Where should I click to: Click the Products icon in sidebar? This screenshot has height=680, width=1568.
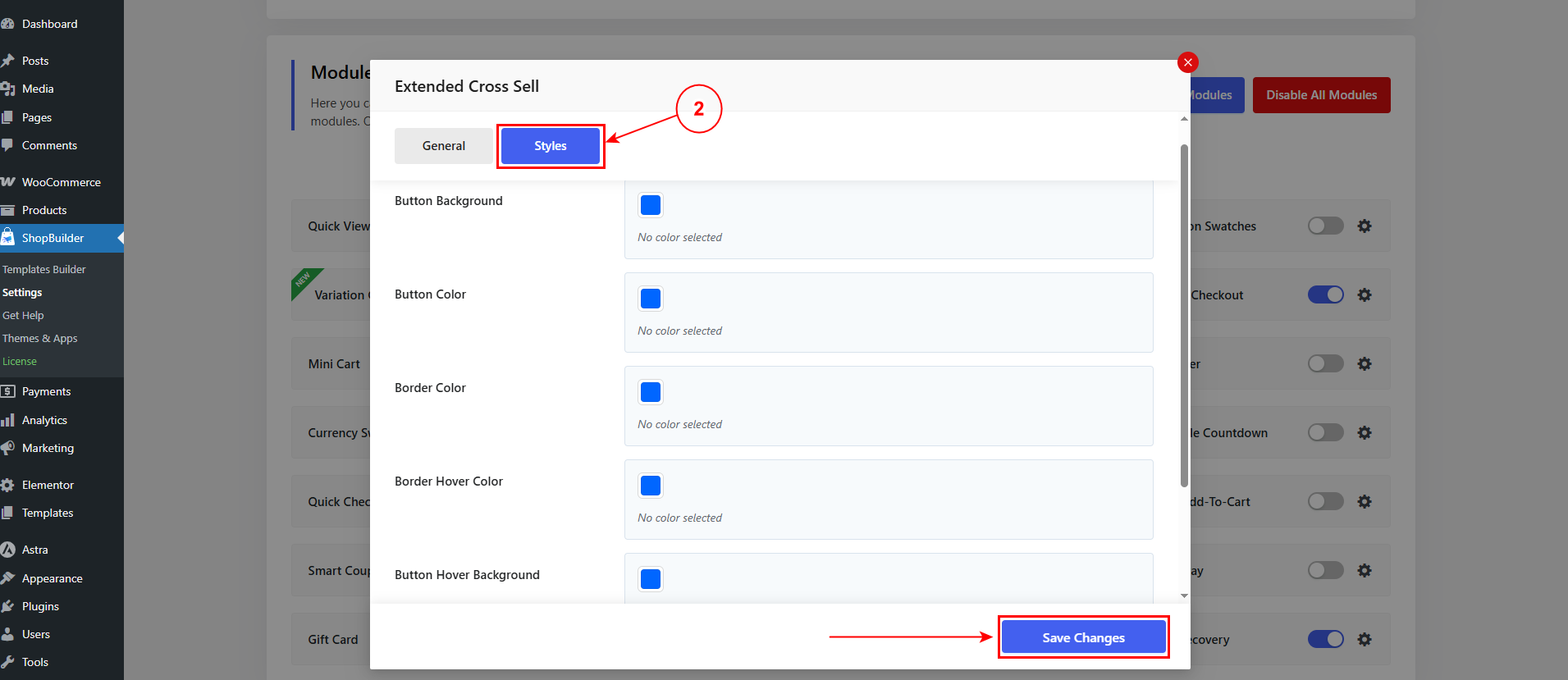pyautogui.click(x=7, y=210)
